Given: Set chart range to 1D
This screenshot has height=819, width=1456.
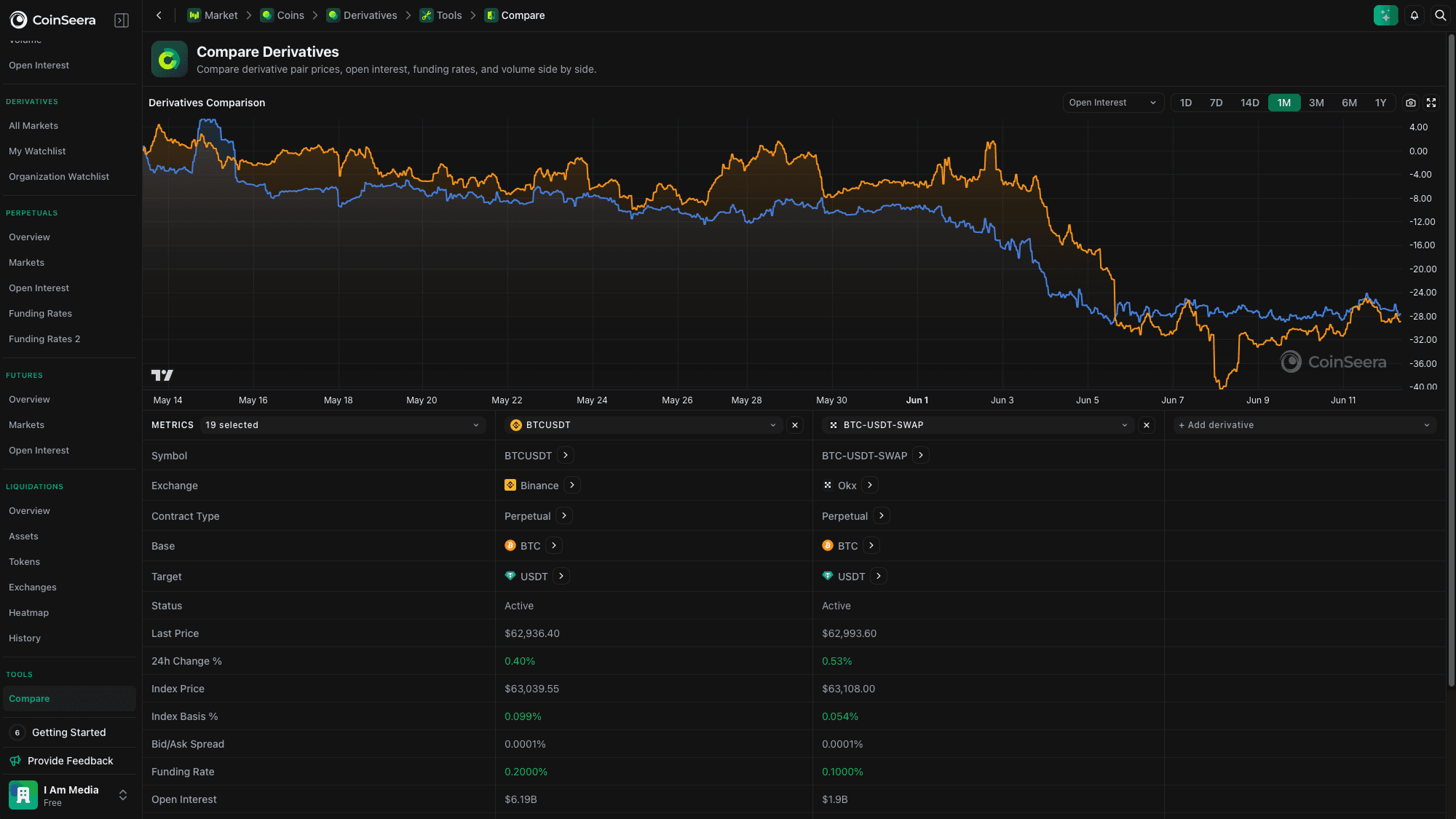Looking at the screenshot, I should click(1186, 103).
